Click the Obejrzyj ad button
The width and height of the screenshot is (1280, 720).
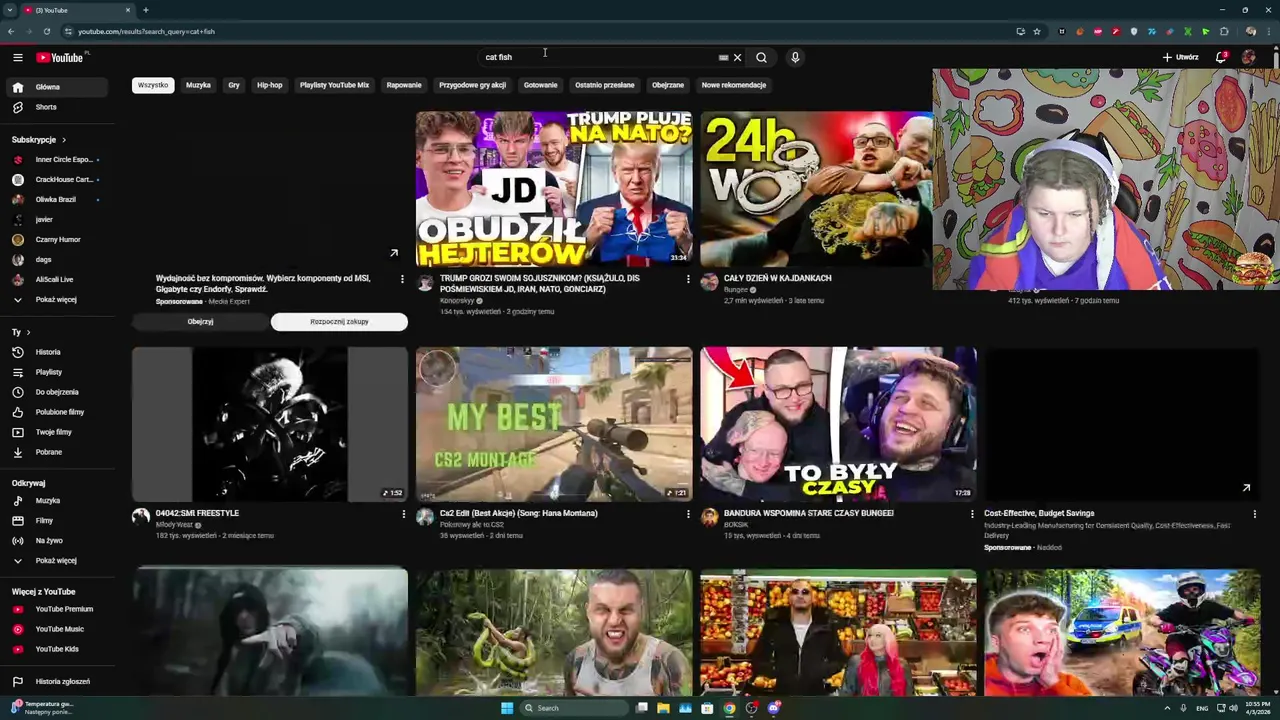[x=200, y=322]
